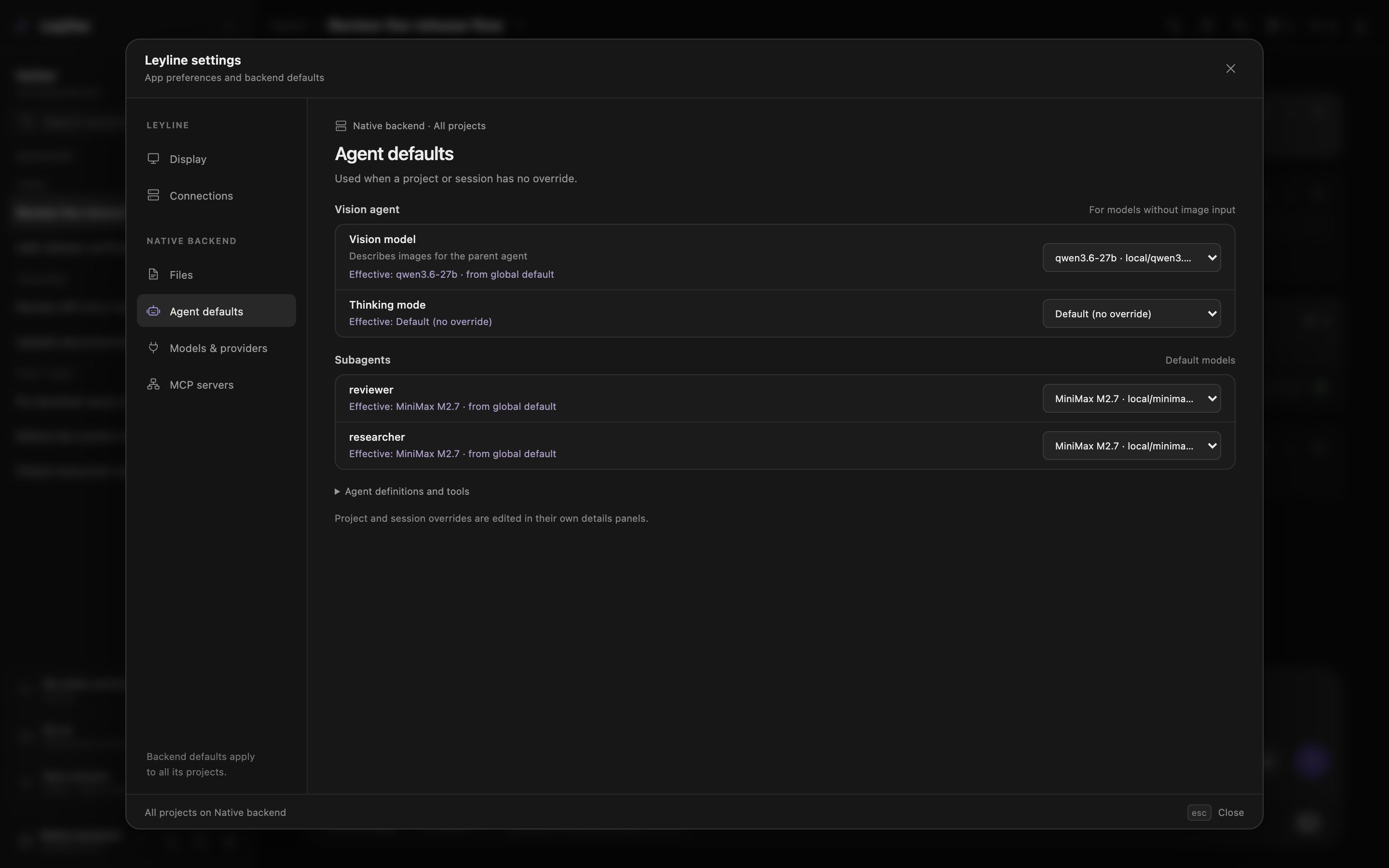Image resolution: width=1389 pixels, height=868 pixels.
Task: Click the 'Subagents' section heading
Action: coord(362,360)
